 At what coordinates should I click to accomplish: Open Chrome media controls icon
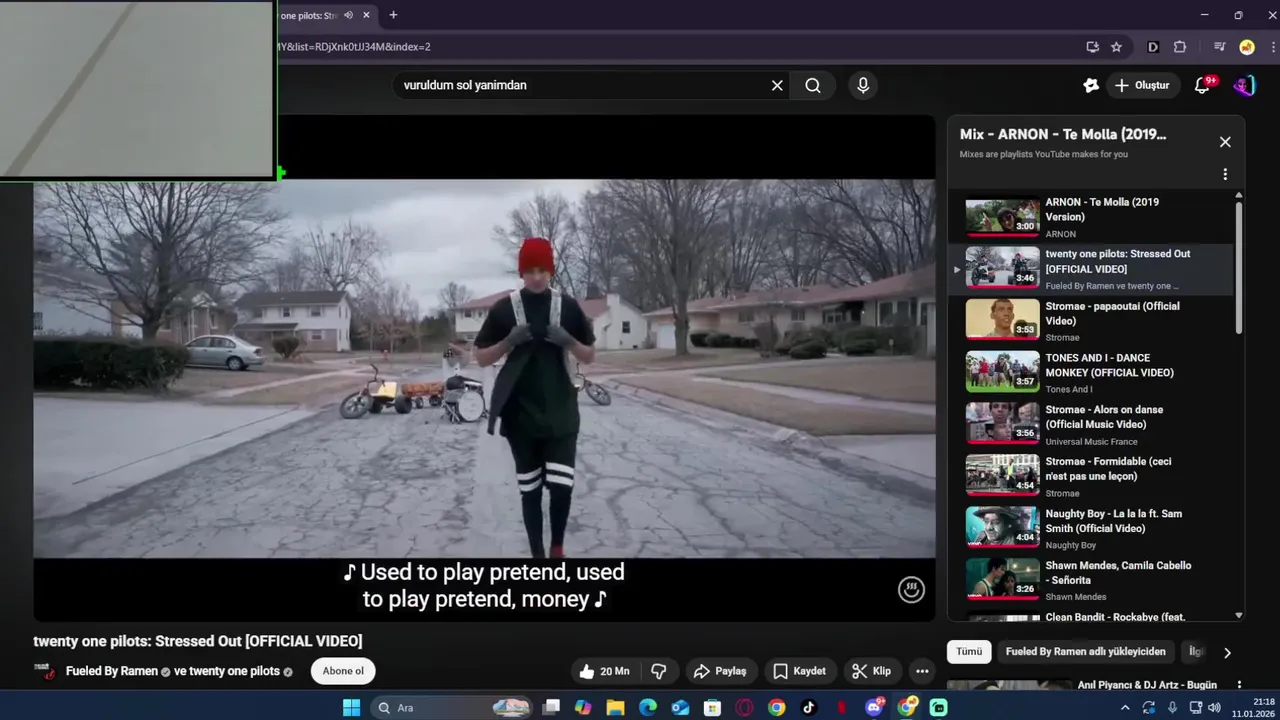(x=1220, y=47)
